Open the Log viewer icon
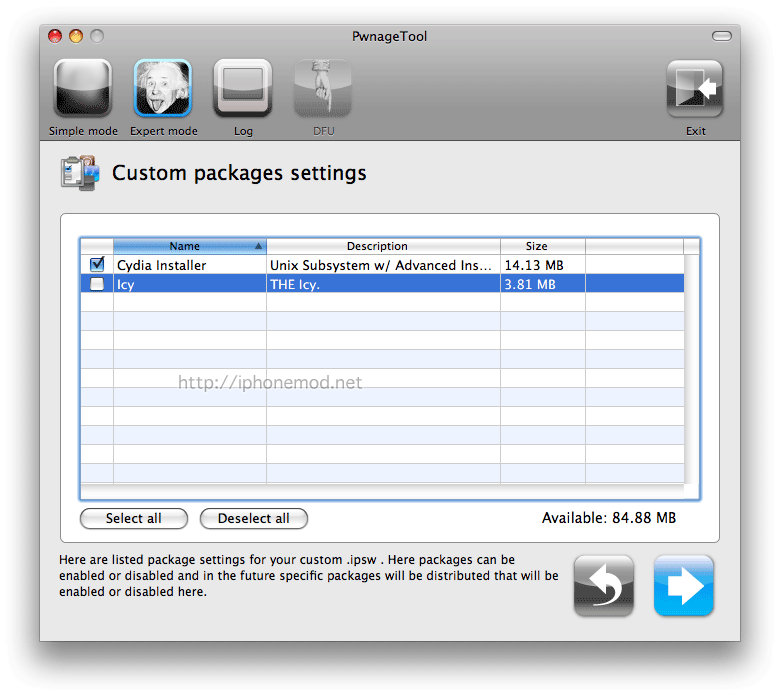This screenshot has height=696, width=780. coord(243,88)
